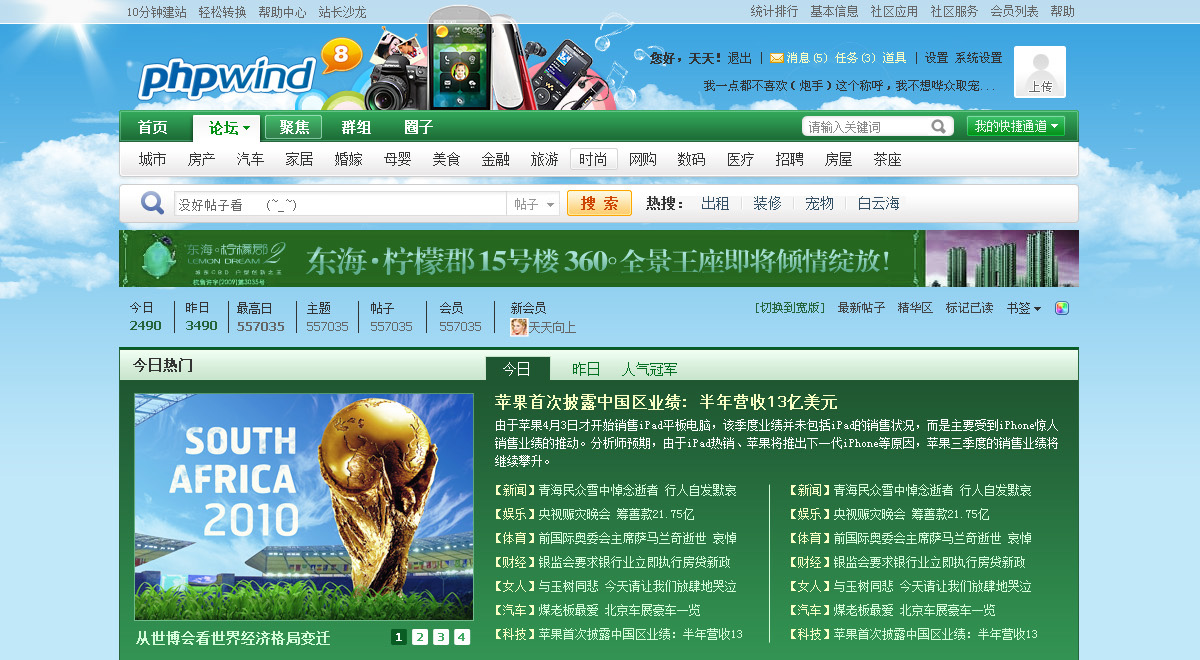Open 基本信息 link
This screenshot has width=1200, height=660.
834,12
